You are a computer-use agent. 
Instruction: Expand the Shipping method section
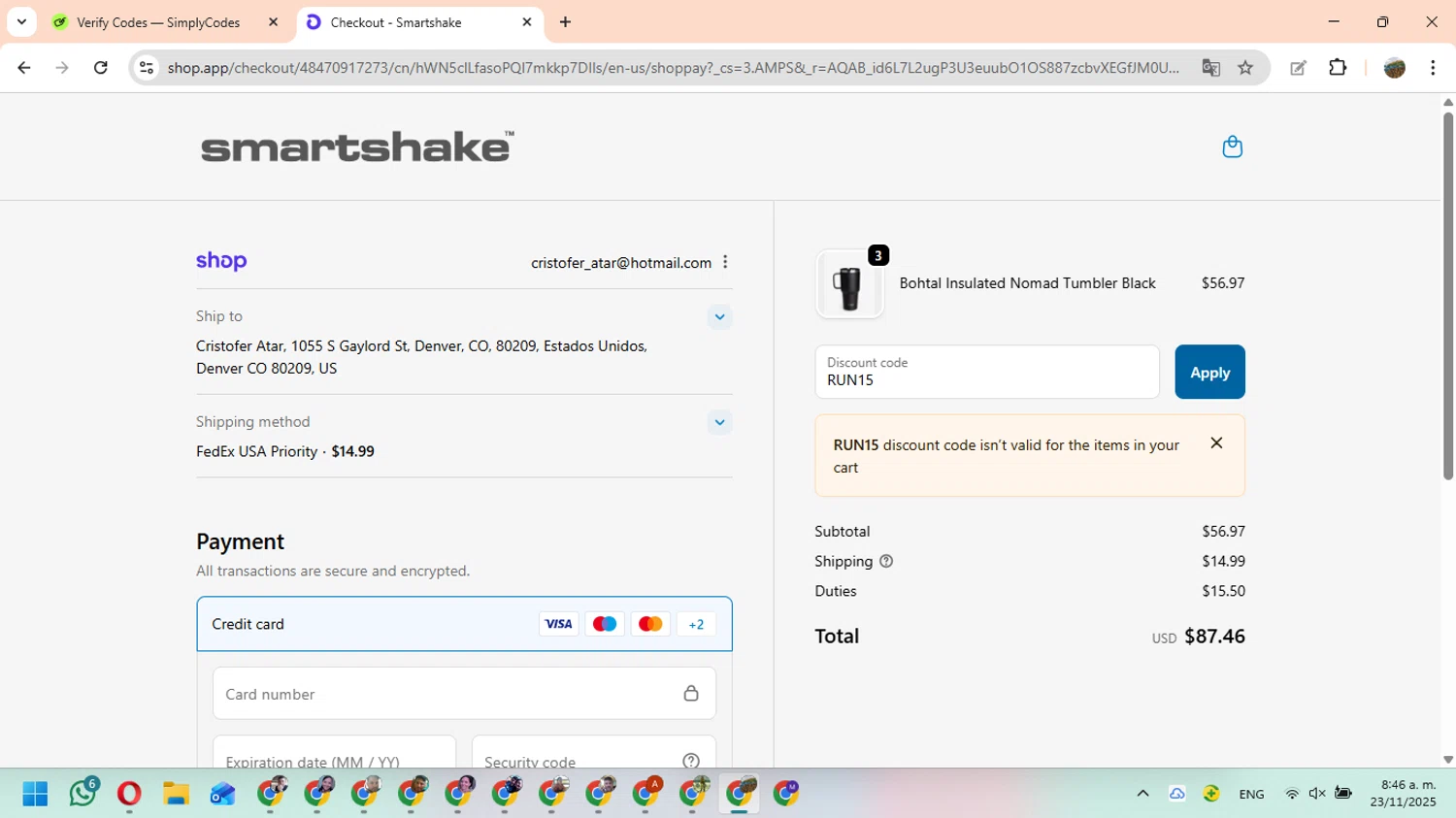[x=719, y=422]
